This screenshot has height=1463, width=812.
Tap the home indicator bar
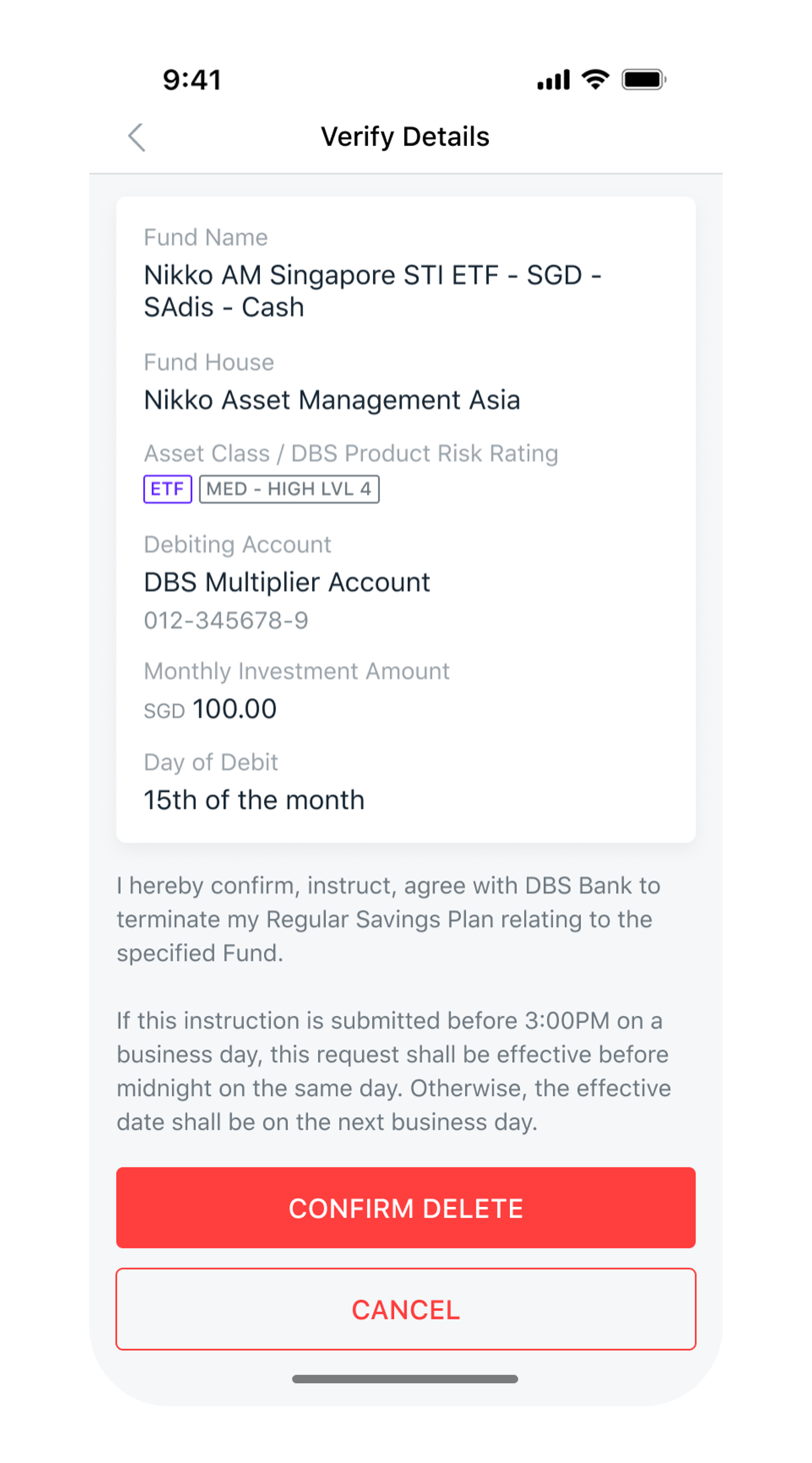pyautogui.click(x=405, y=1379)
